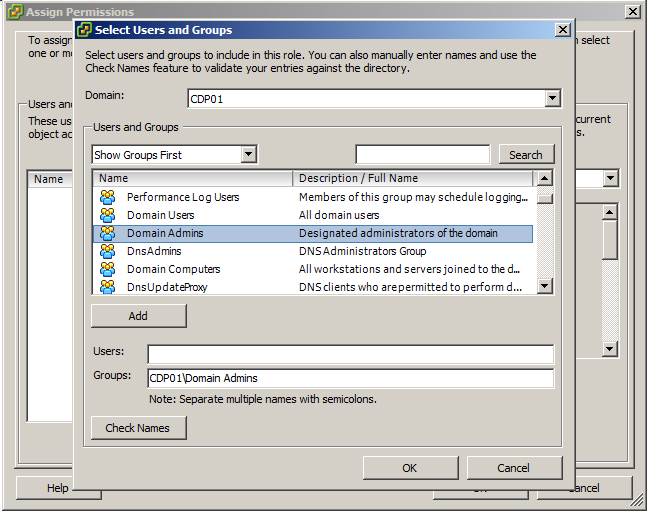Focus the Users input field
This screenshot has width=651, height=513.
click(x=350, y=354)
